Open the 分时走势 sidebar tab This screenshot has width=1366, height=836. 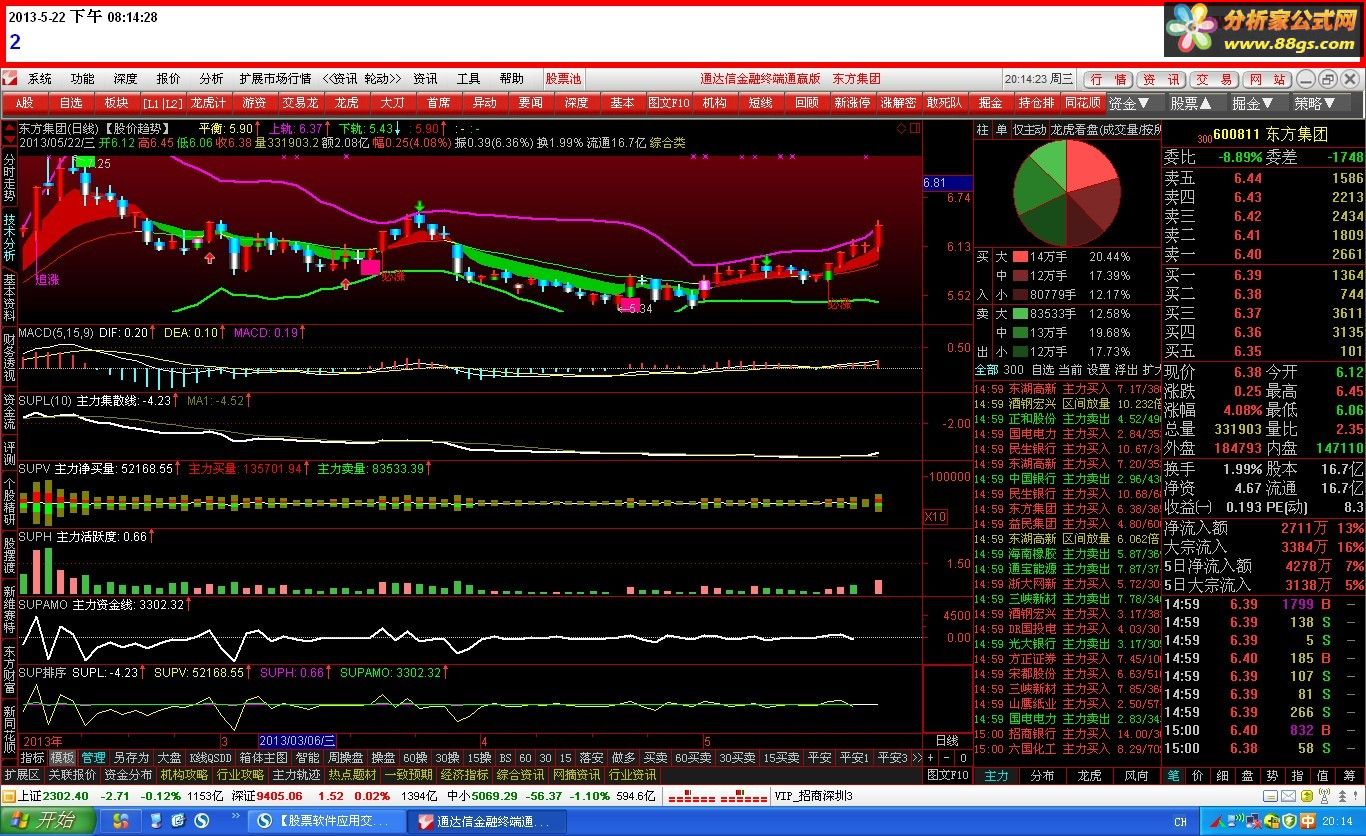(9, 177)
